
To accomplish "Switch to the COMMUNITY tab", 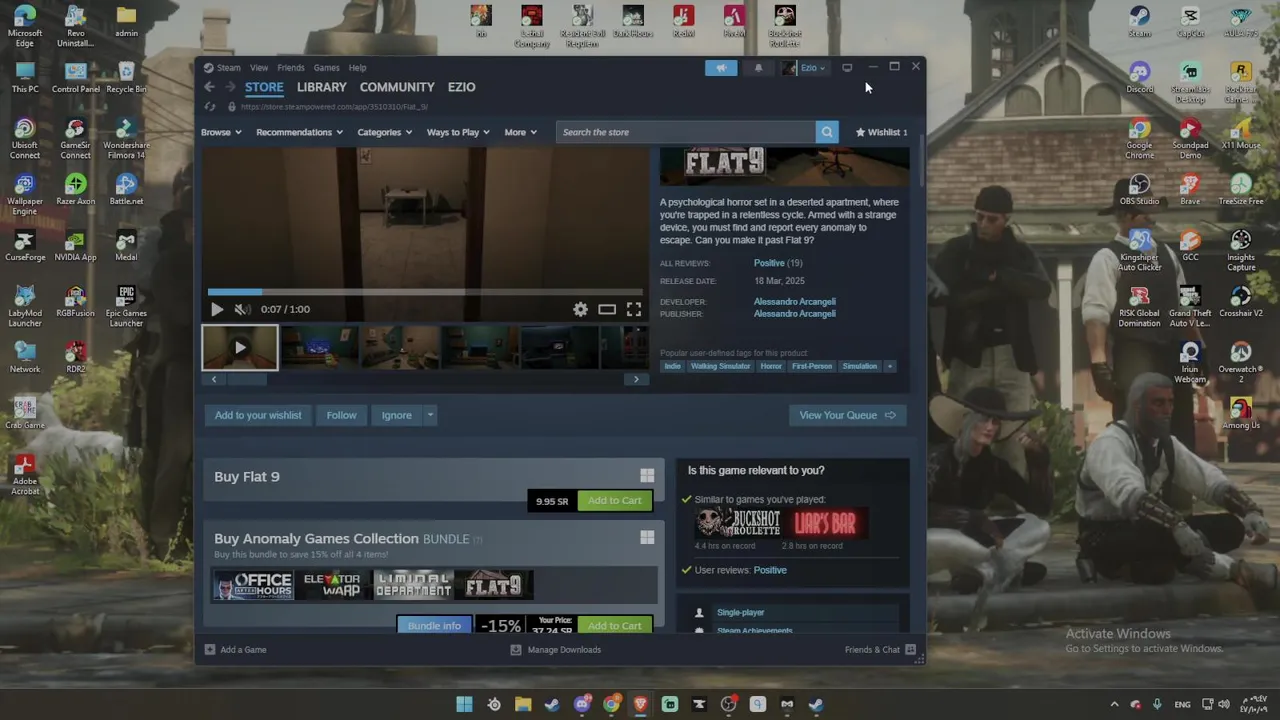I will 397,87.
